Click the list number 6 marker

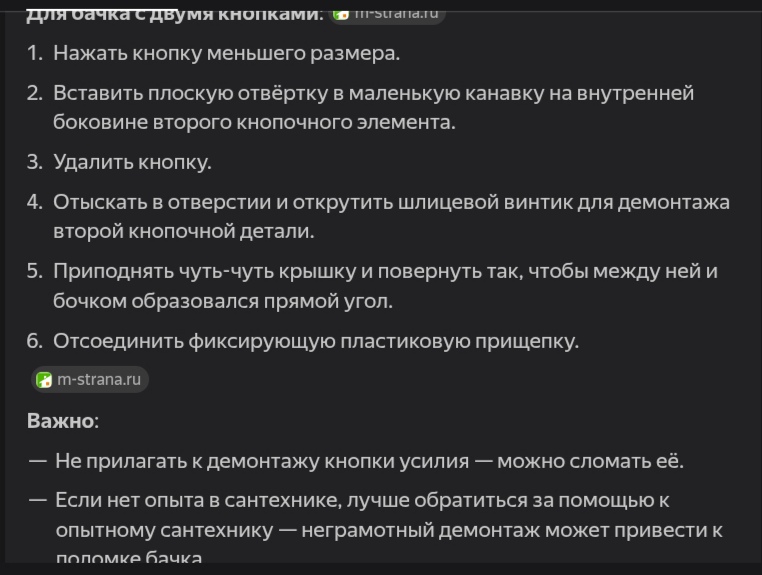pyautogui.click(x=34, y=341)
